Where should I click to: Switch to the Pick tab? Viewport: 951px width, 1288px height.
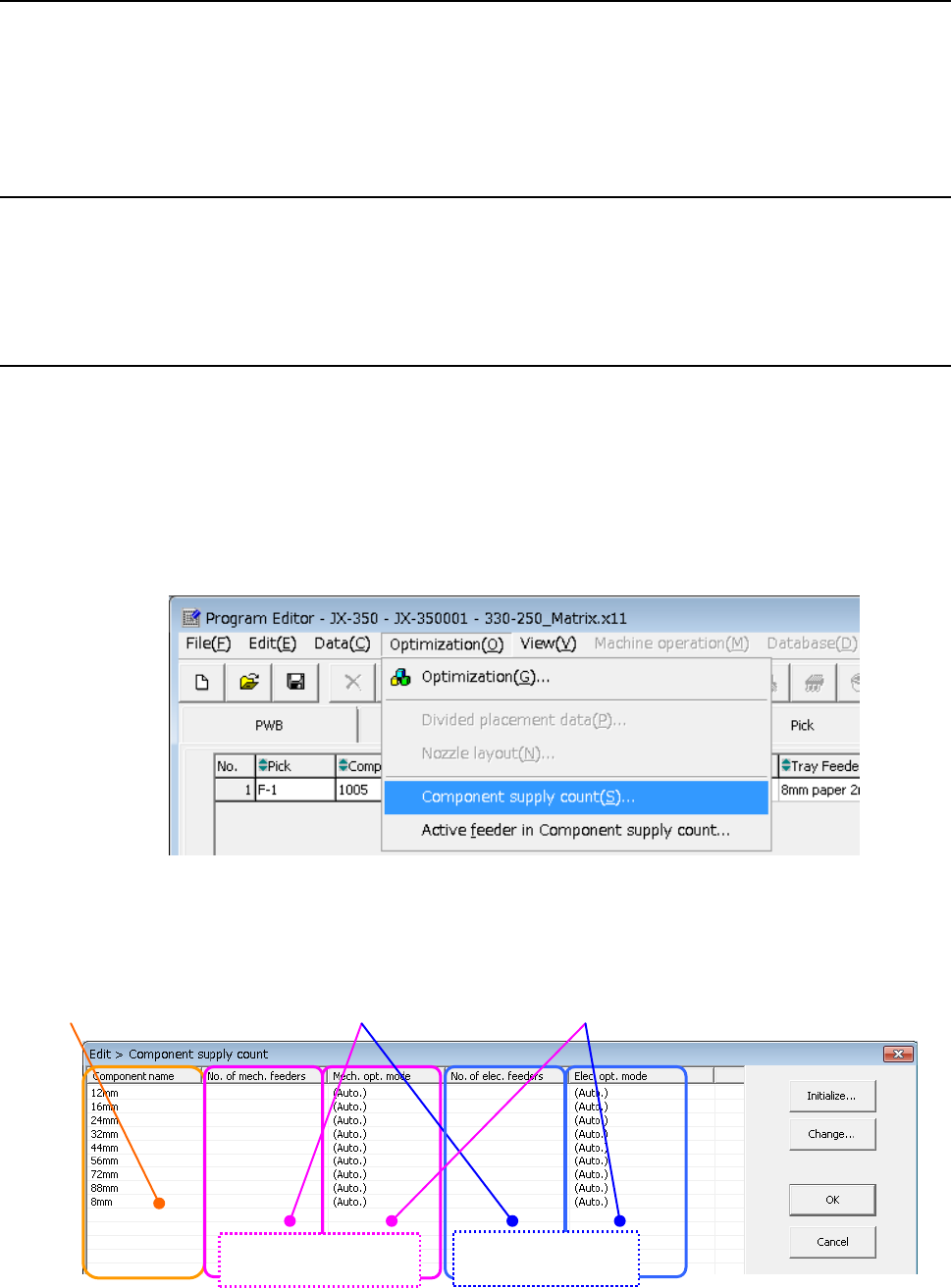click(802, 726)
